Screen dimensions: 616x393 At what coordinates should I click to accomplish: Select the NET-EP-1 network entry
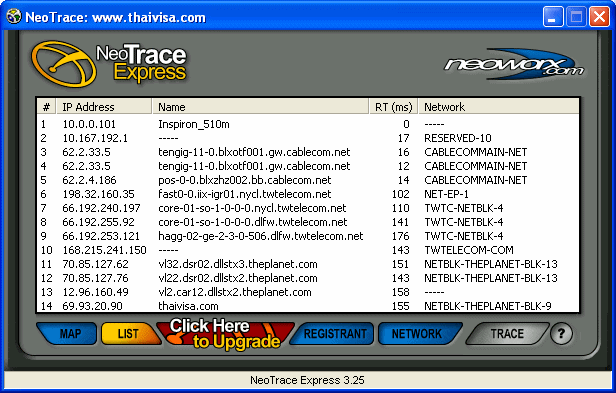[446, 194]
